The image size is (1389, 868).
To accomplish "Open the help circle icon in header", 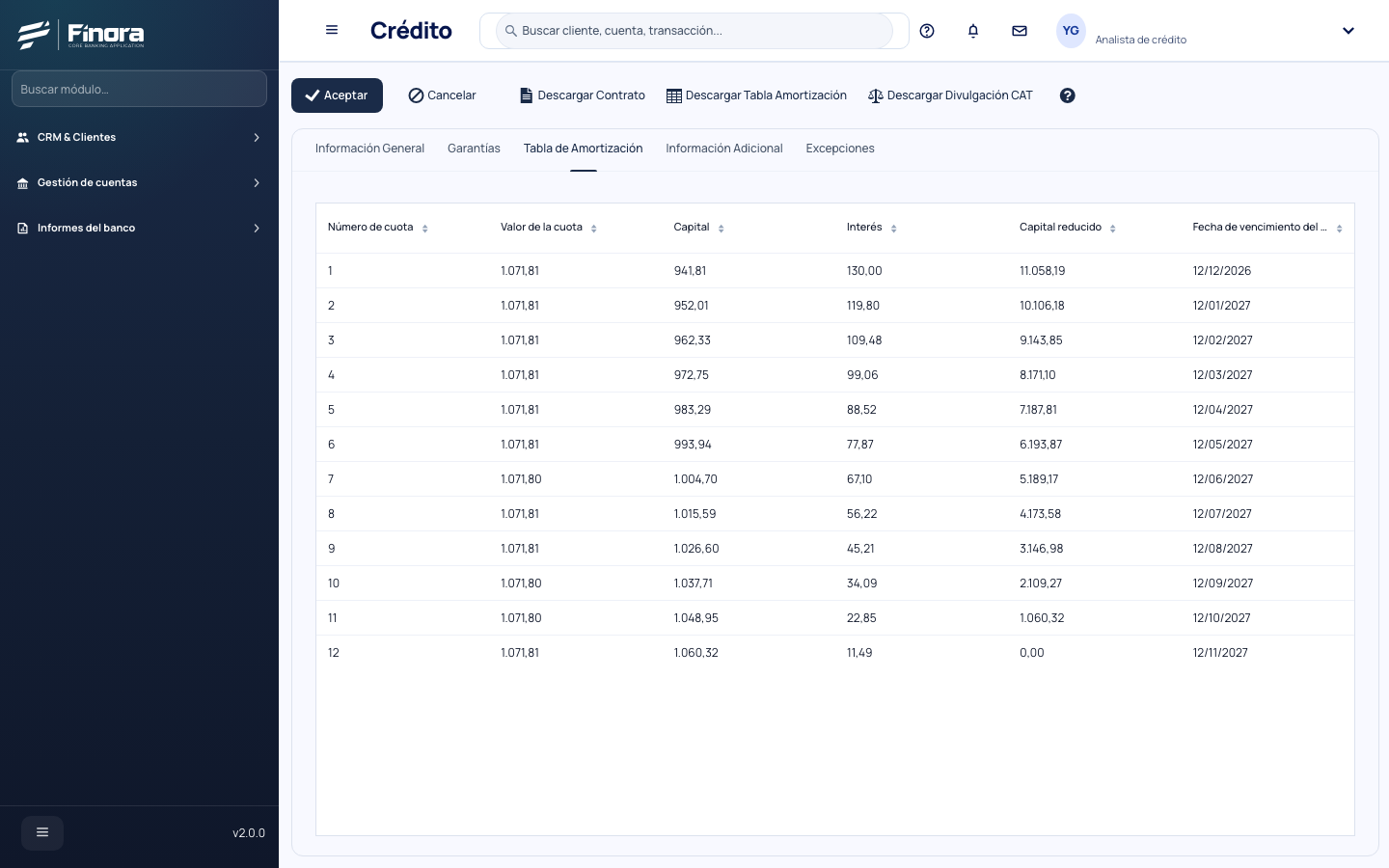I will [927, 31].
